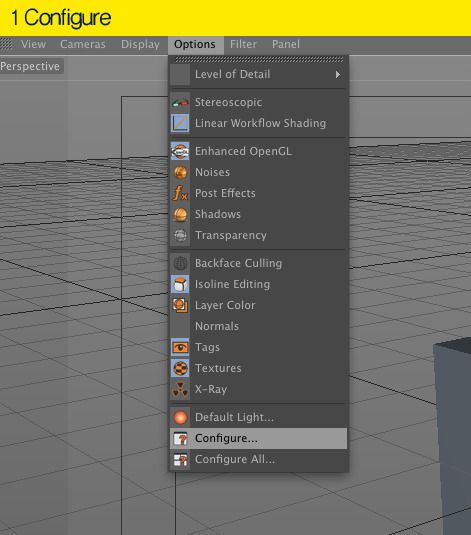This screenshot has width=471, height=535.
Task: Click the Isoline Editing cube icon
Action: point(180,284)
